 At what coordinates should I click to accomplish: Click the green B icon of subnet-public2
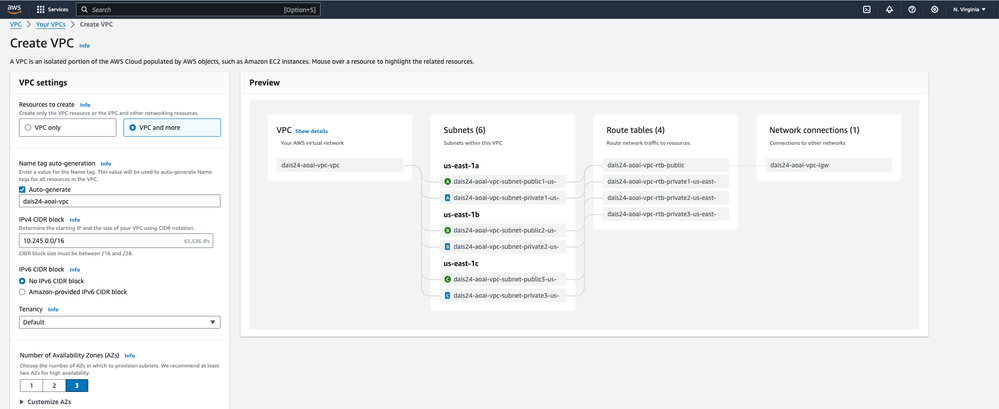pyautogui.click(x=447, y=230)
